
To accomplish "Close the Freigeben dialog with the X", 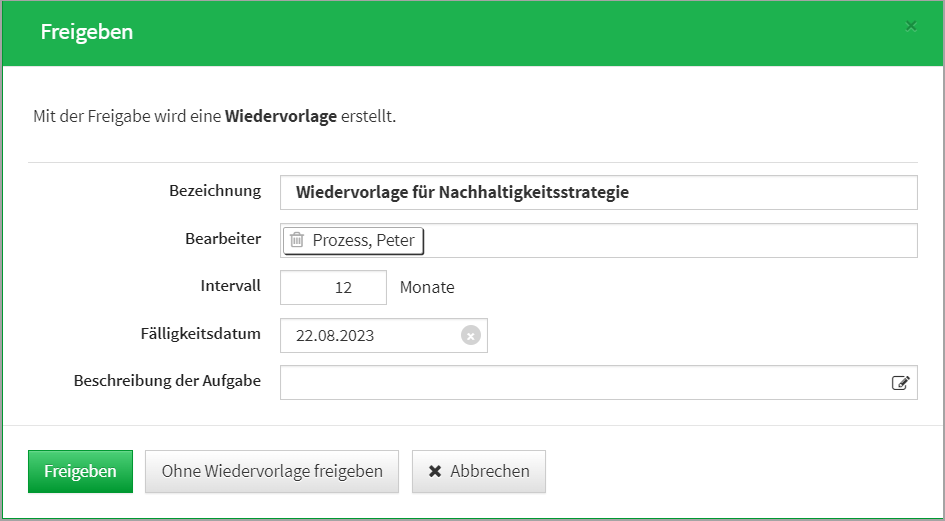I will (910, 26).
